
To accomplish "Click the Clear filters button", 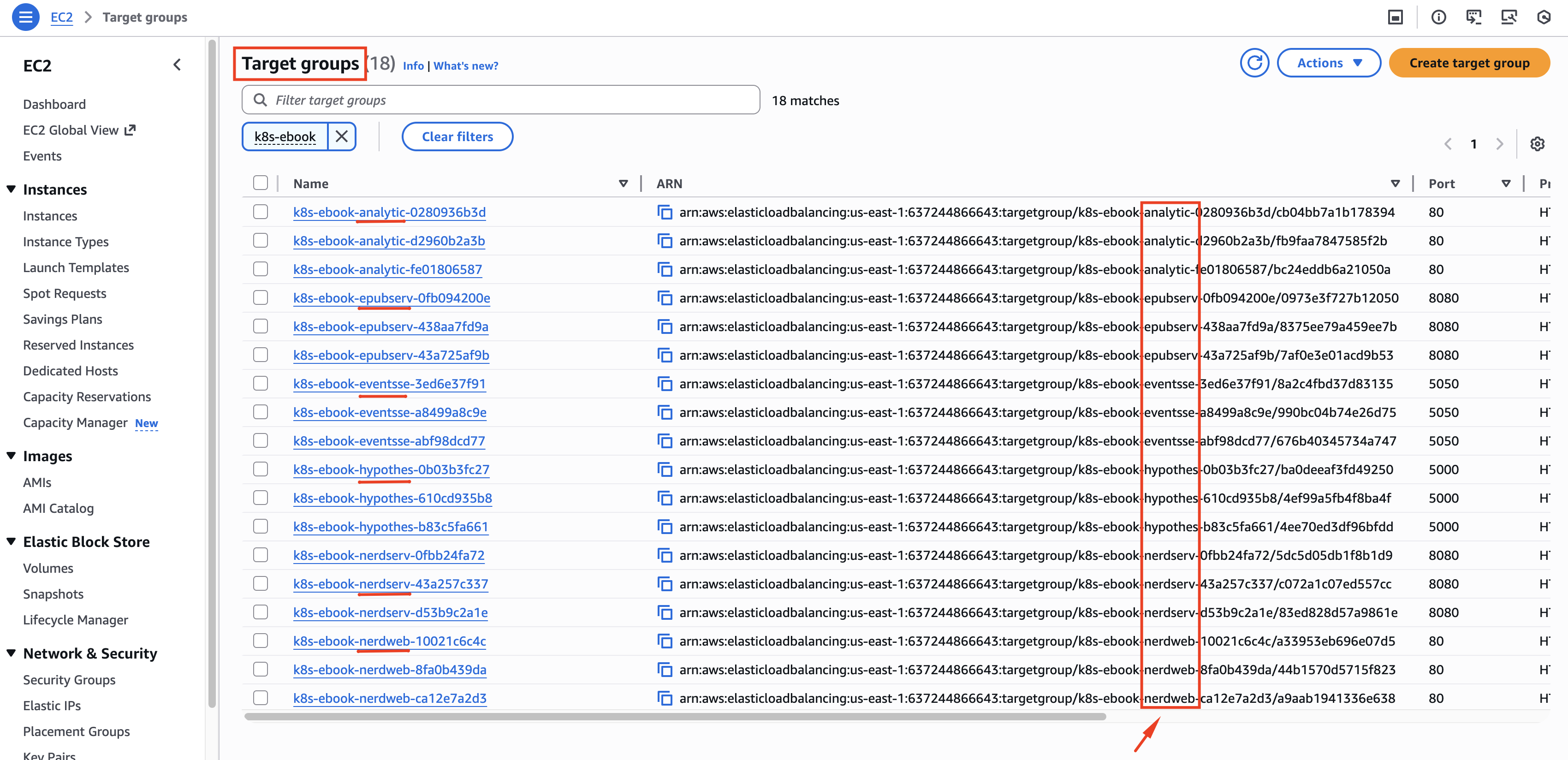I will 457,137.
